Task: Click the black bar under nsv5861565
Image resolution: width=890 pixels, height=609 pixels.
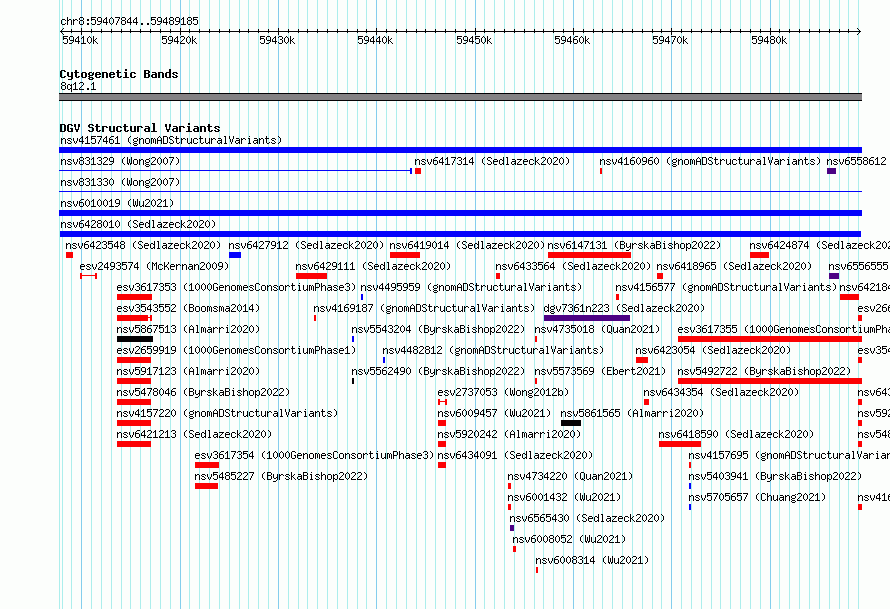Action: tap(571, 423)
